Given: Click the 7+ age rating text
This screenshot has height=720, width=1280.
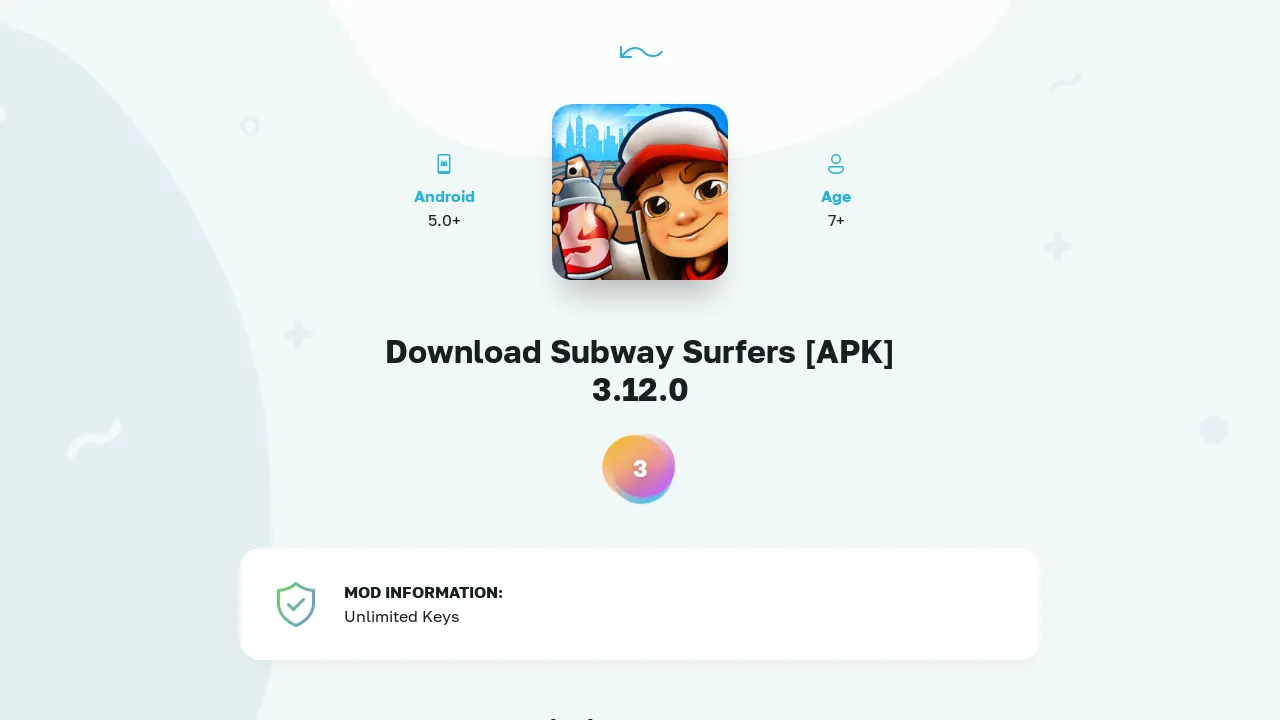Looking at the screenshot, I should point(836,221).
